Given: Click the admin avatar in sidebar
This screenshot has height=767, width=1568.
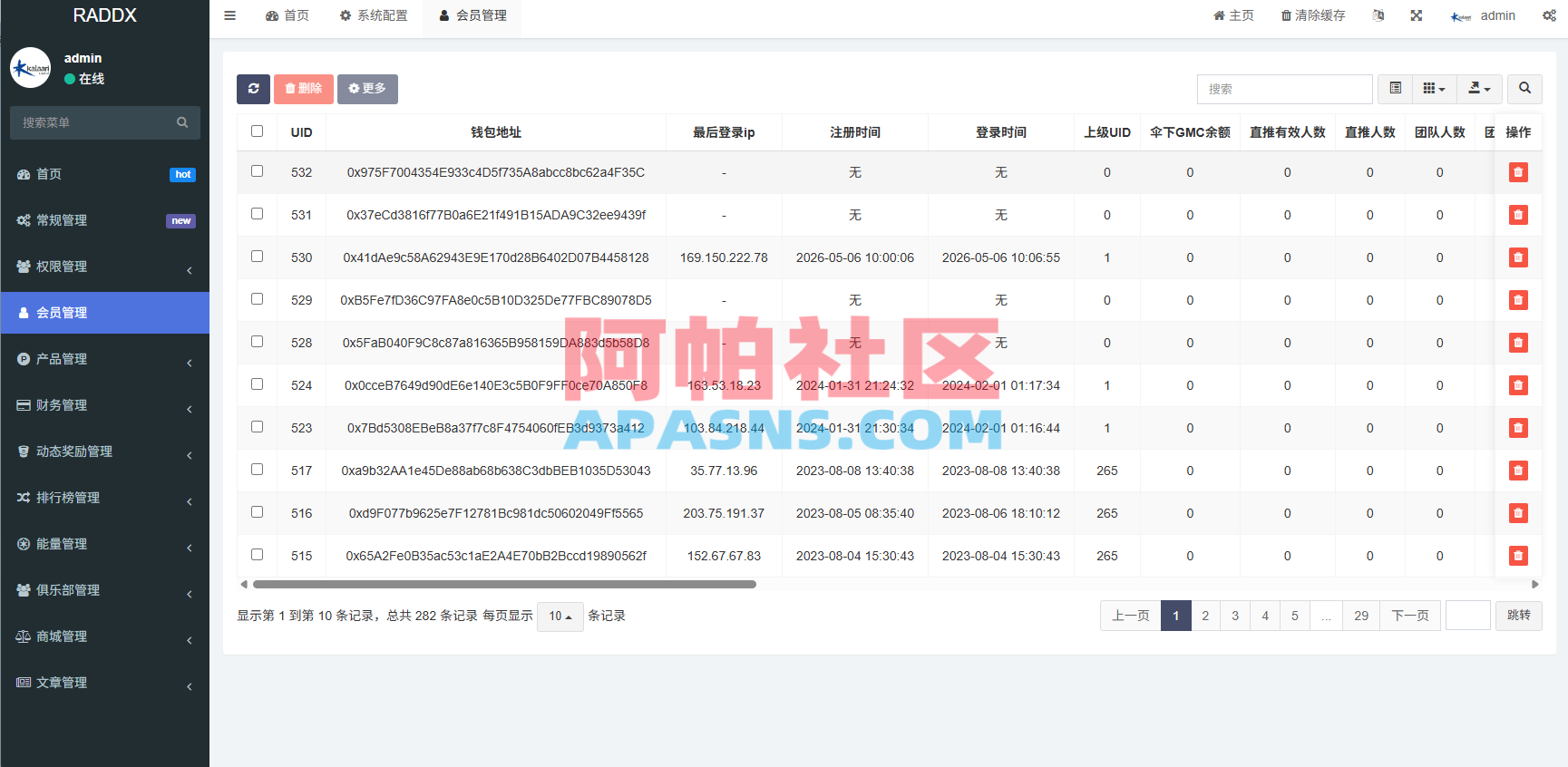Looking at the screenshot, I should point(30,68).
